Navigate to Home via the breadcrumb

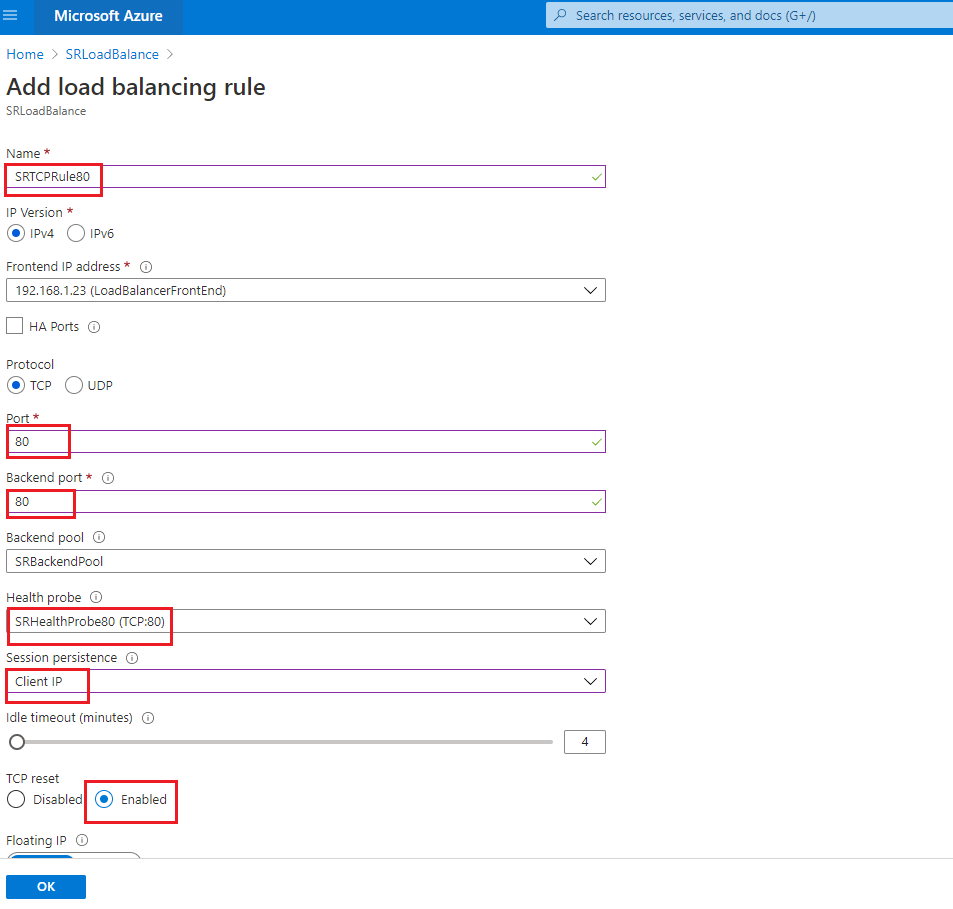pyautogui.click(x=24, y=54)
